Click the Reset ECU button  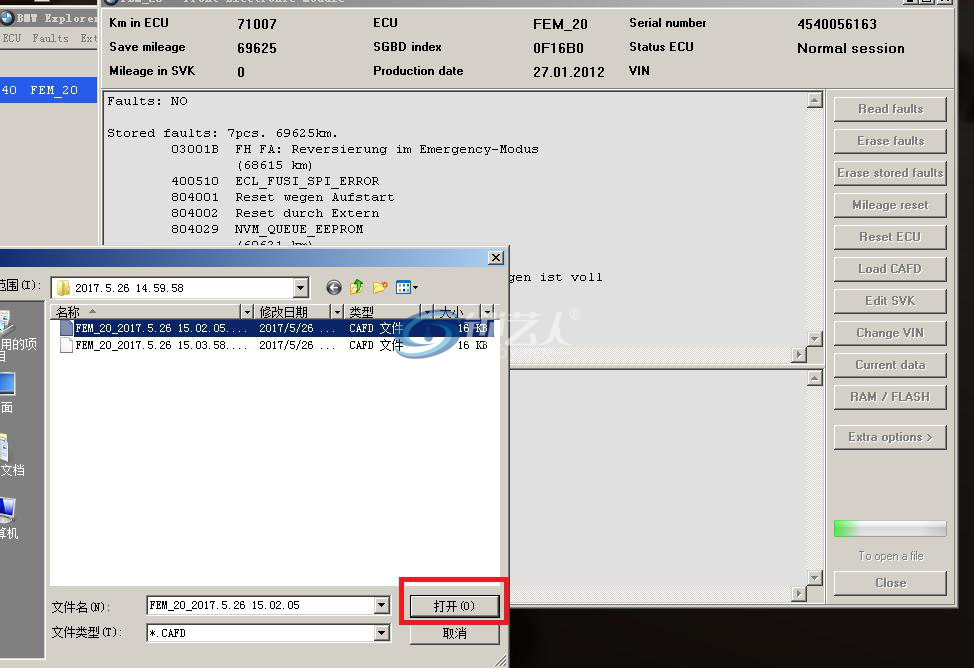pos(890,237)
